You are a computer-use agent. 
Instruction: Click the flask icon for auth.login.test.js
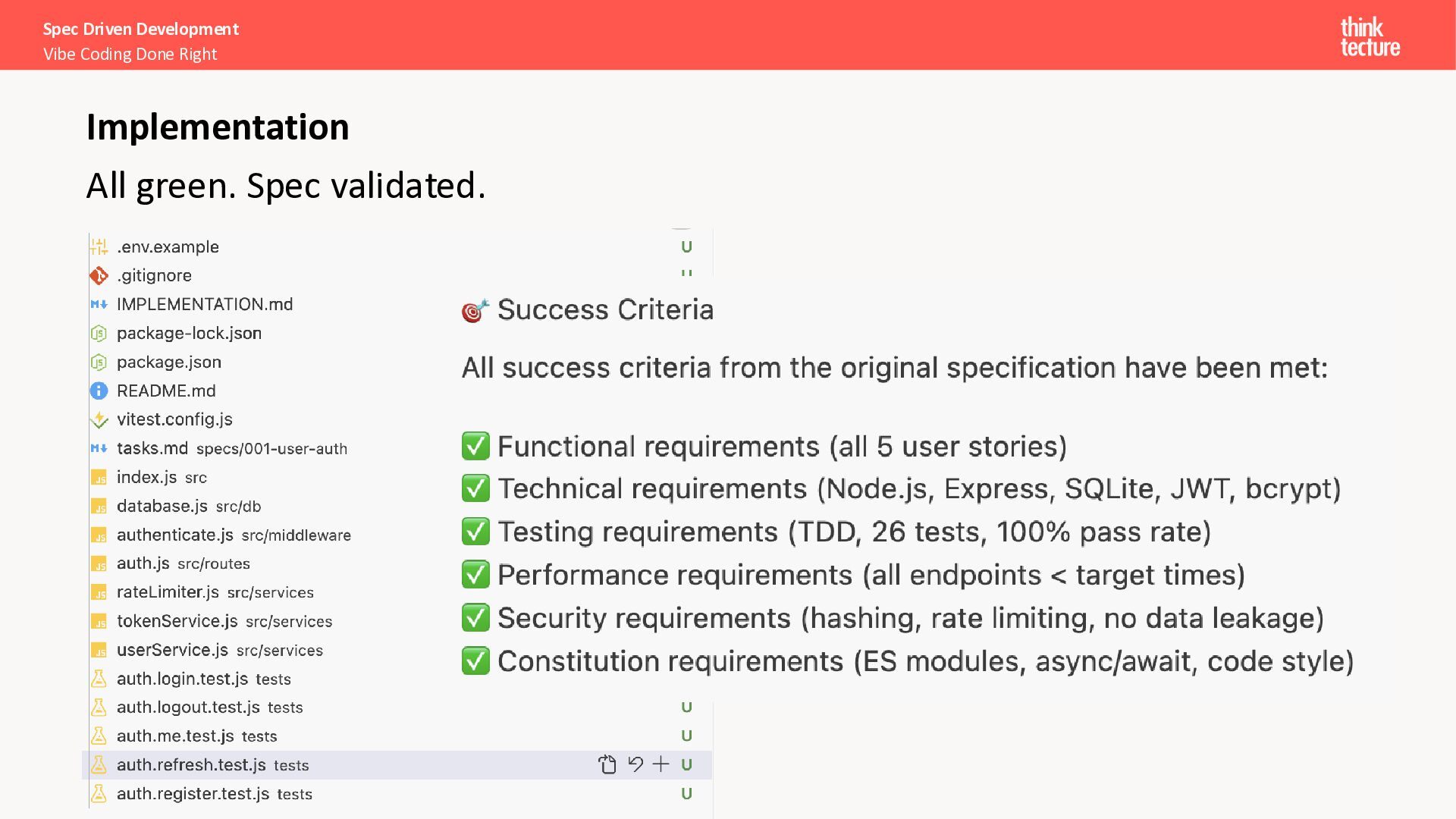(99, 679)
